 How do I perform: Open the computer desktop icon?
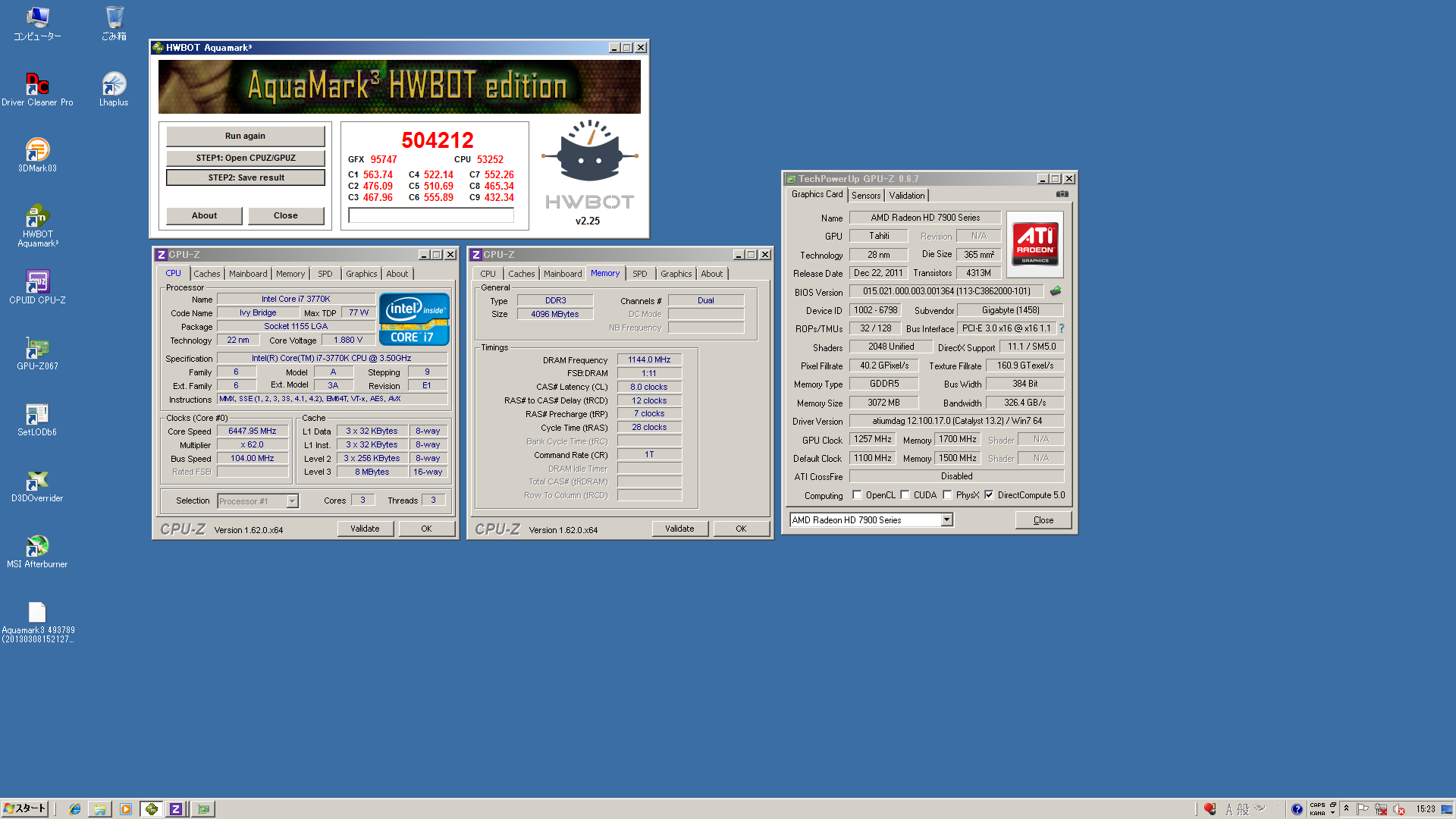37,23
